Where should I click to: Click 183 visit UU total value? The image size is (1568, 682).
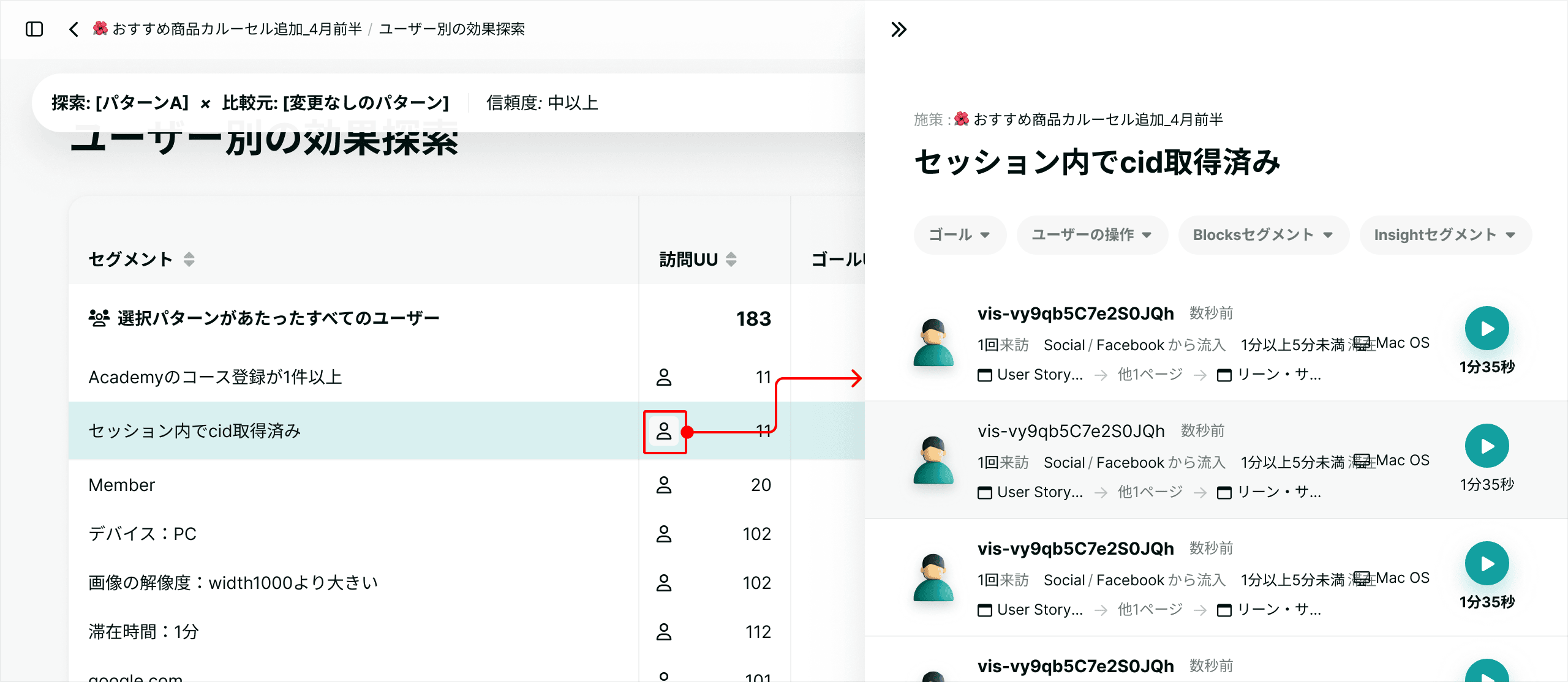click(x=753, y=318)
